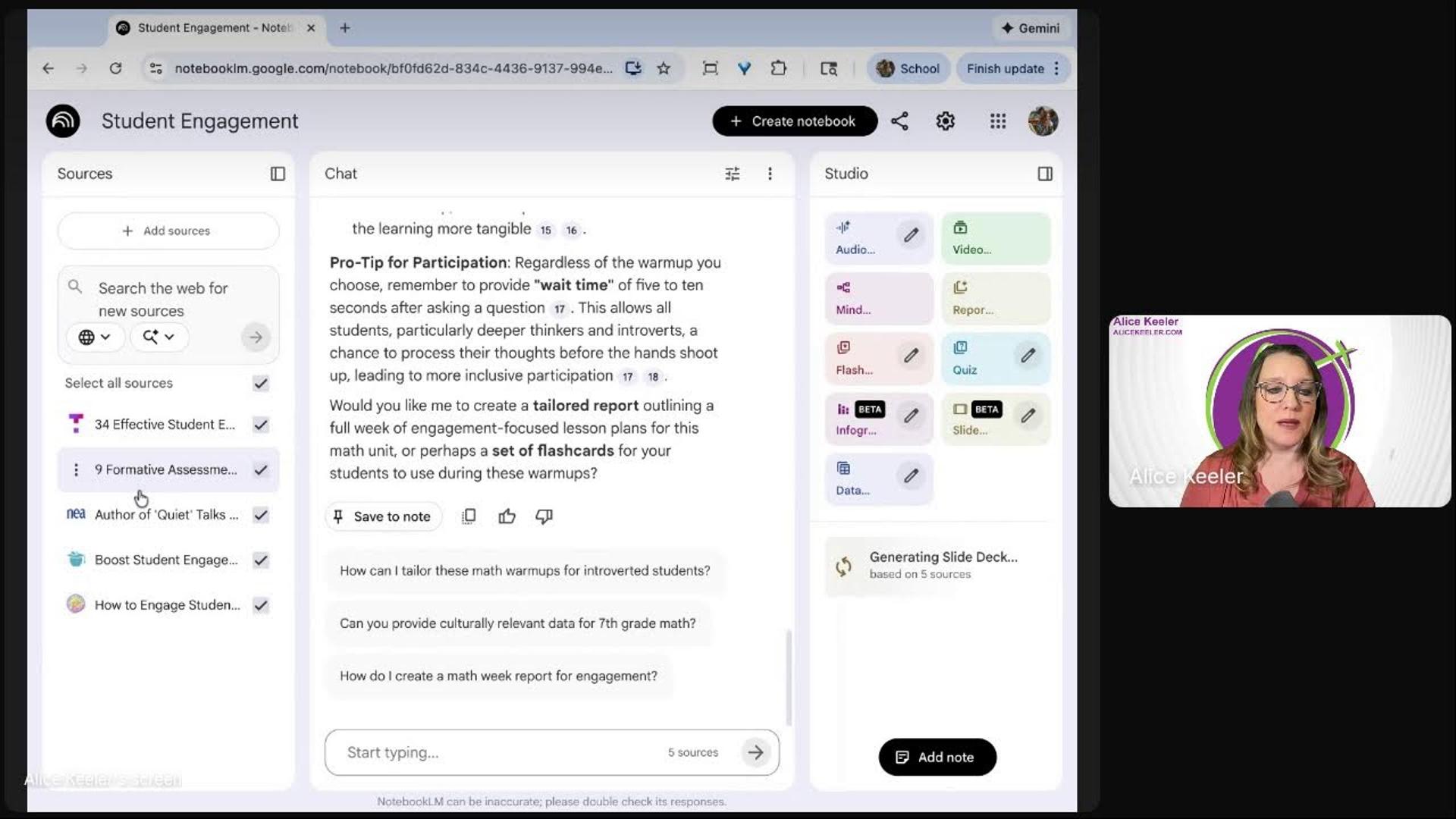
Task: Uncheck 34 Effective Student E... source
Action: tap(261, 425)
